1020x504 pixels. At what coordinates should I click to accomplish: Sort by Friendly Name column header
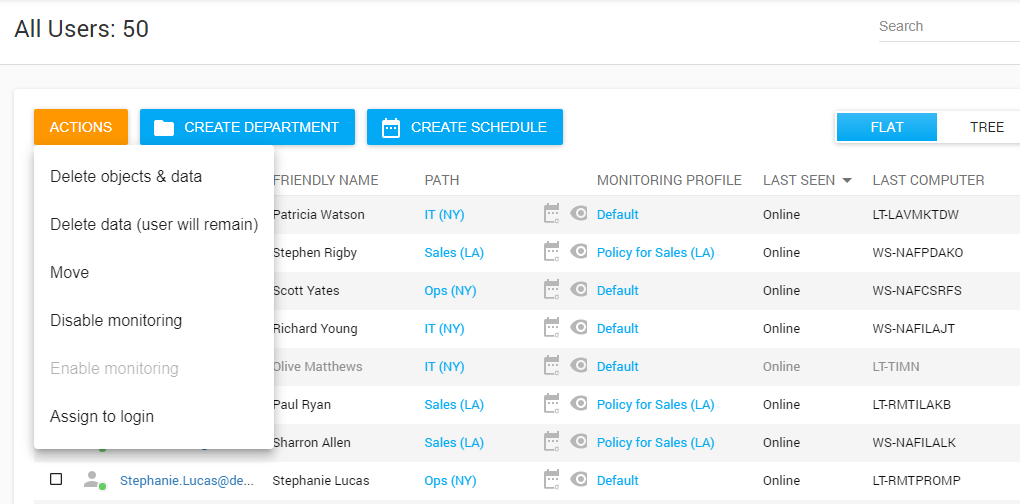coord(325,180)
